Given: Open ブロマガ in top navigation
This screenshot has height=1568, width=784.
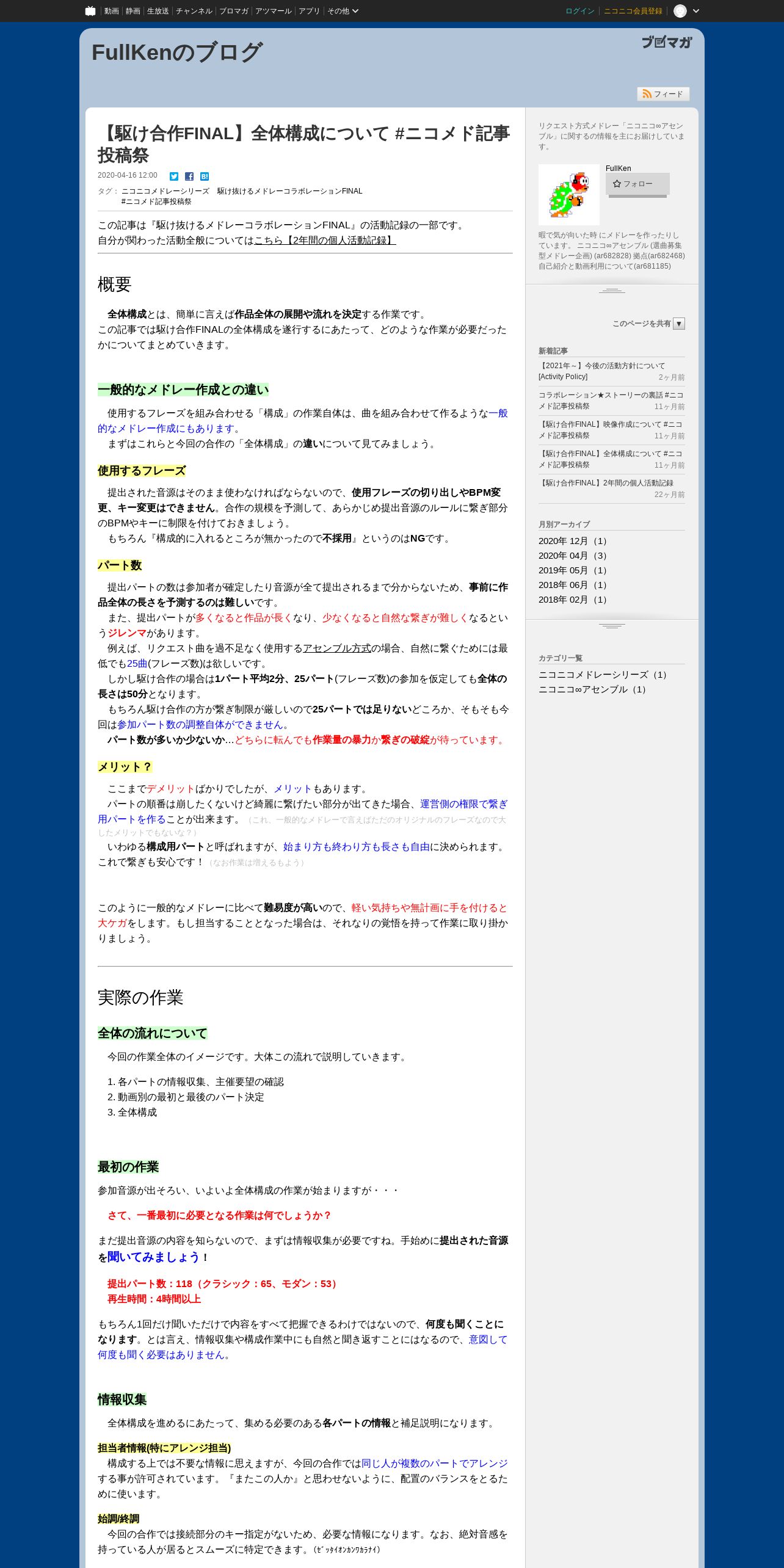Looking at the screenshot, I should (x=234, y=11).
